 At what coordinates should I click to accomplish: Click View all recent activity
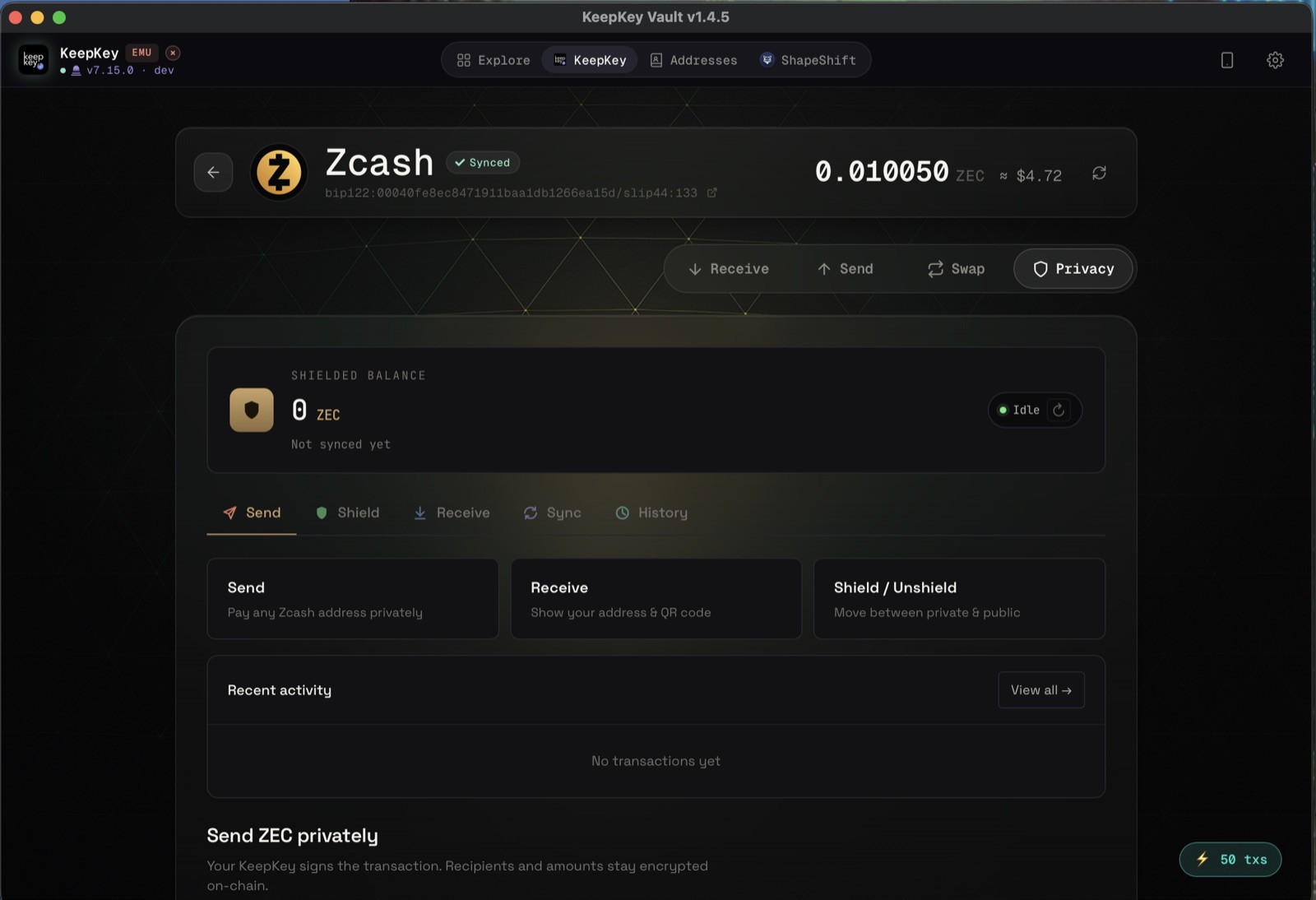point(1041,690)
